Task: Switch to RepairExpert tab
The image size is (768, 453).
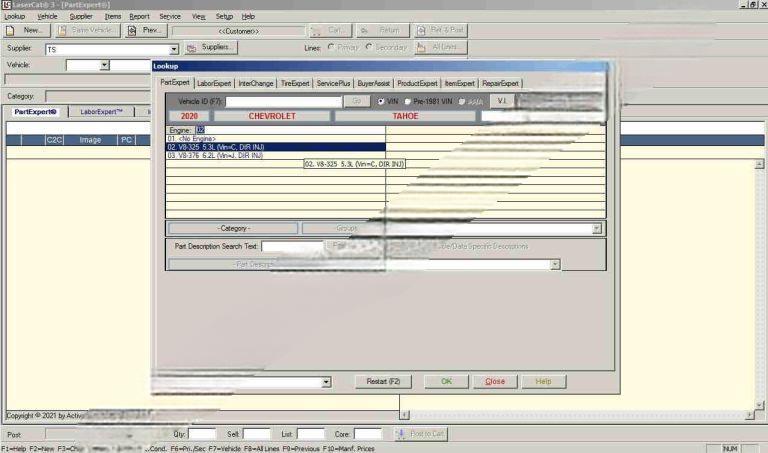Action: click(x=500, y=84)
